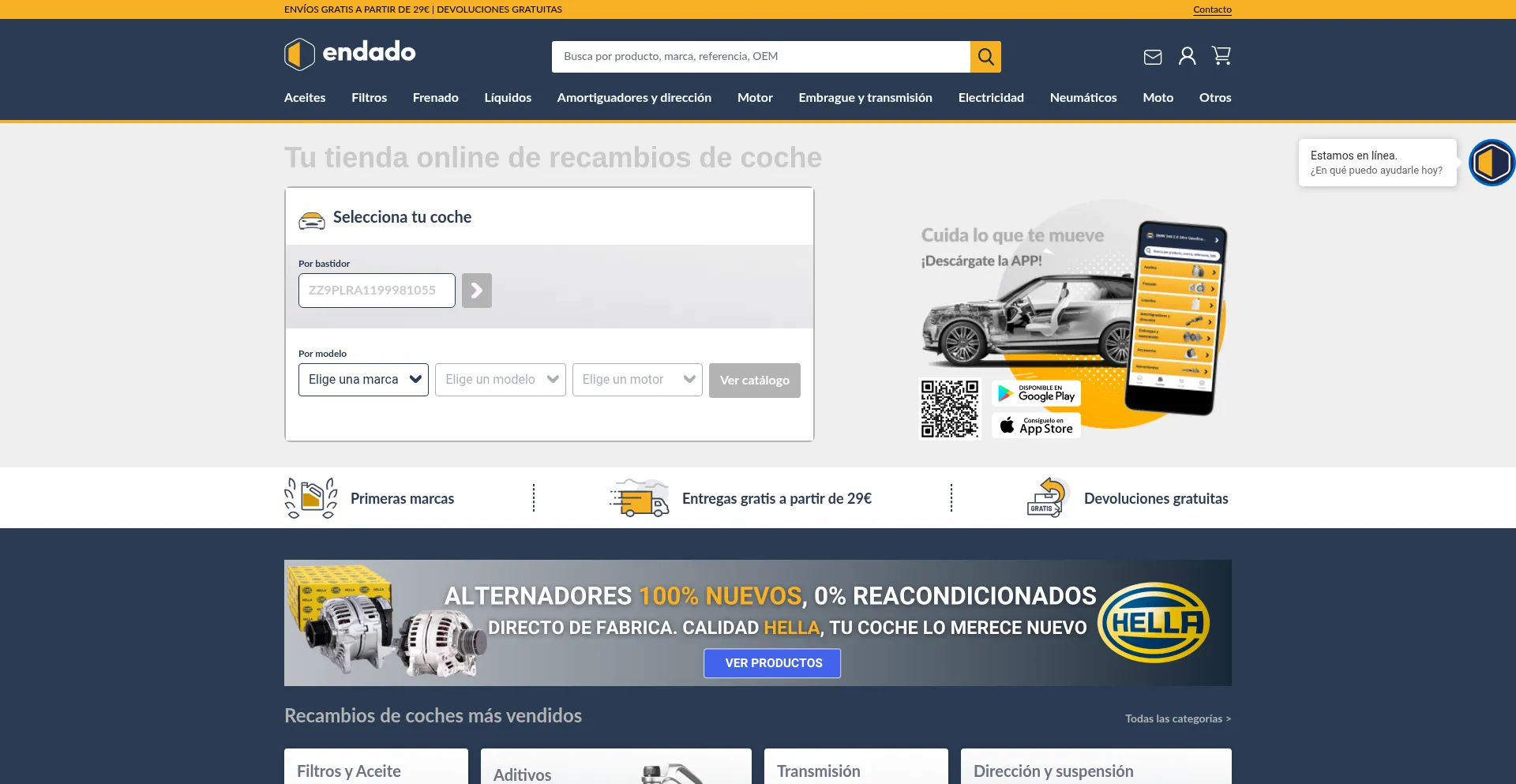
Task: Submit the bastidor arrow button
Action: [477, 291]
